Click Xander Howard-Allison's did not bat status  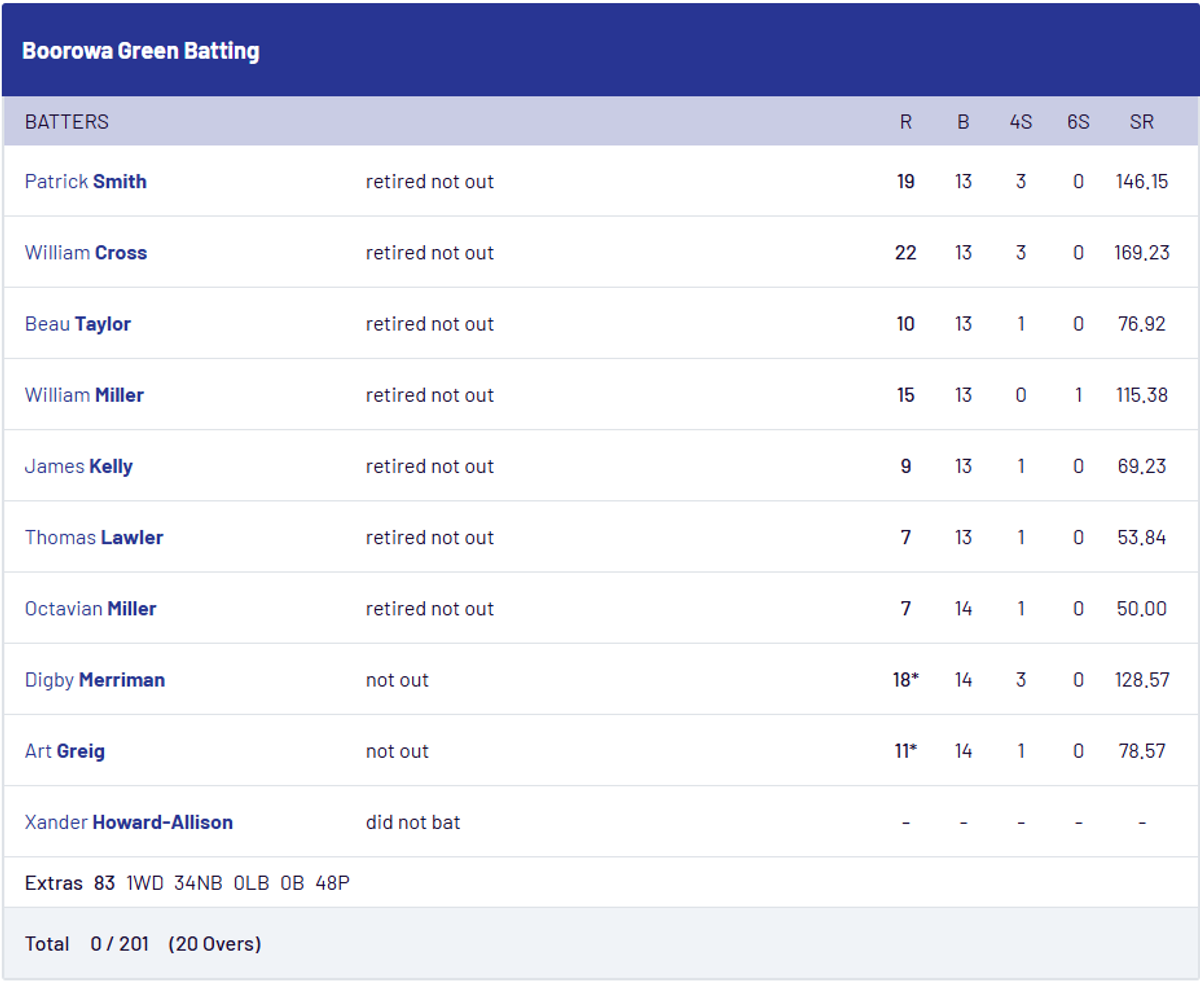413,822
